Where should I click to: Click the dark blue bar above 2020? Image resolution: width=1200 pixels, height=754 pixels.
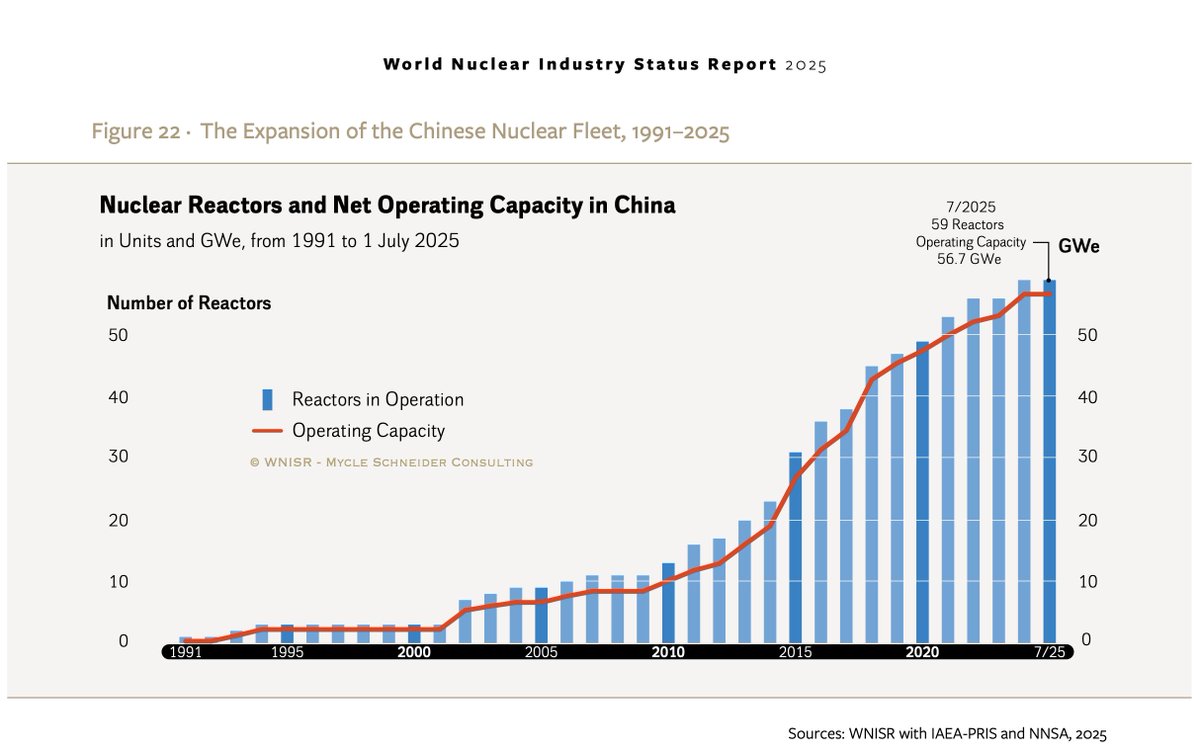[922, 491]
